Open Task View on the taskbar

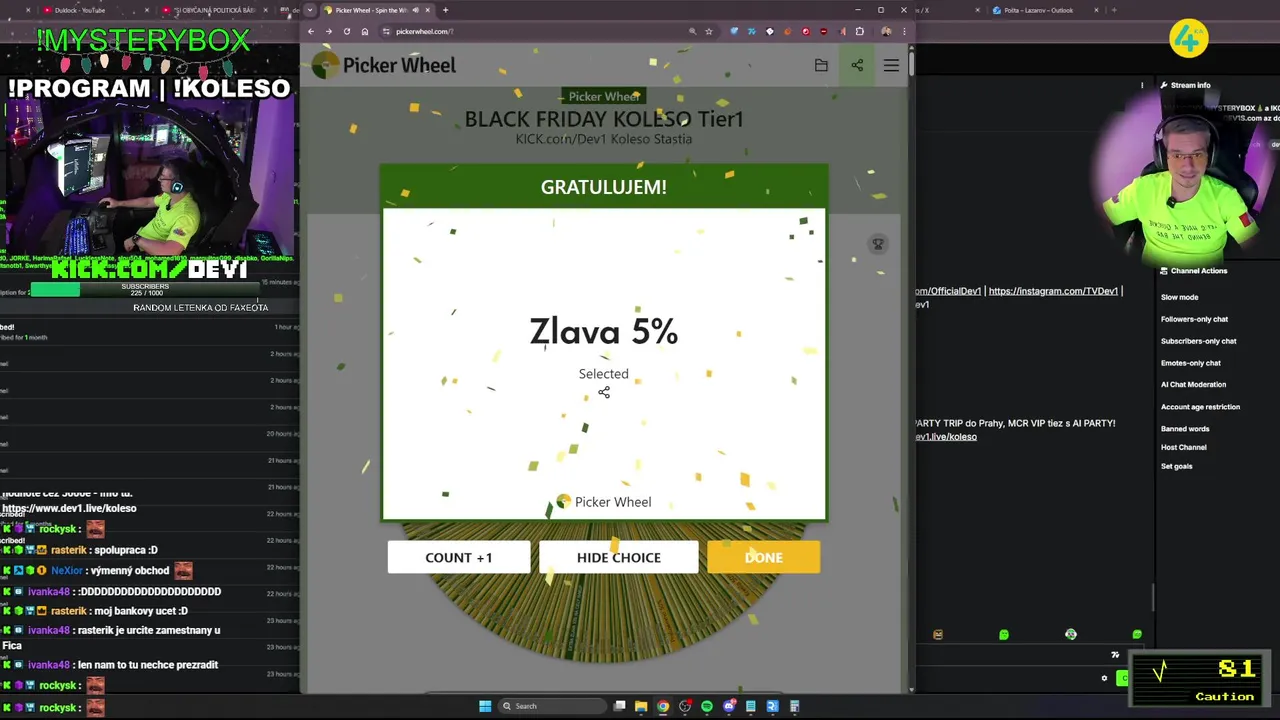620,706
